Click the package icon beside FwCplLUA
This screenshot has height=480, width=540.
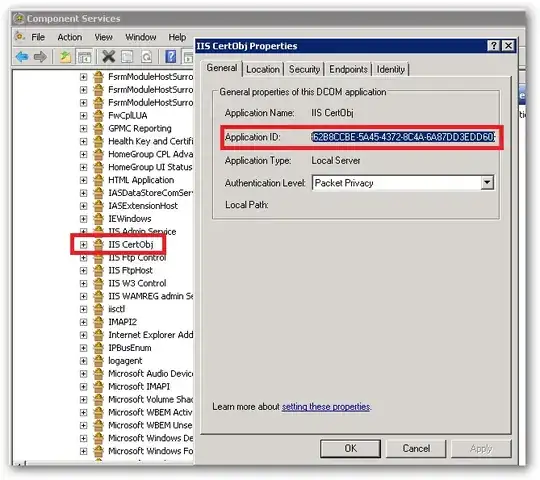pyautogui.click(x=98, y=115)
